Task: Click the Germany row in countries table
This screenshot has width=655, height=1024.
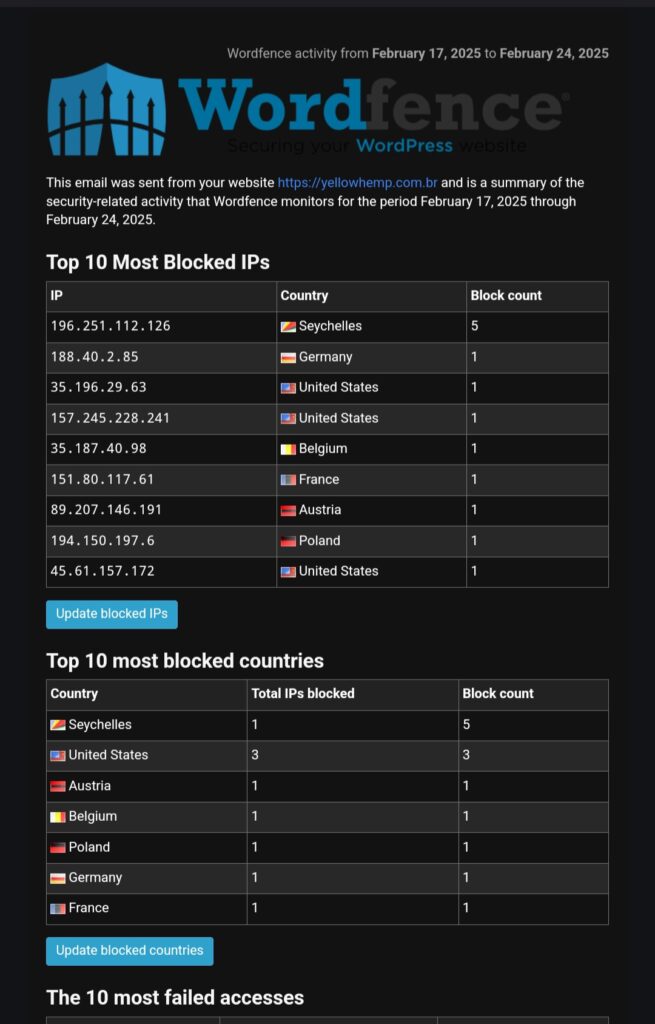Action: (327, 878)
